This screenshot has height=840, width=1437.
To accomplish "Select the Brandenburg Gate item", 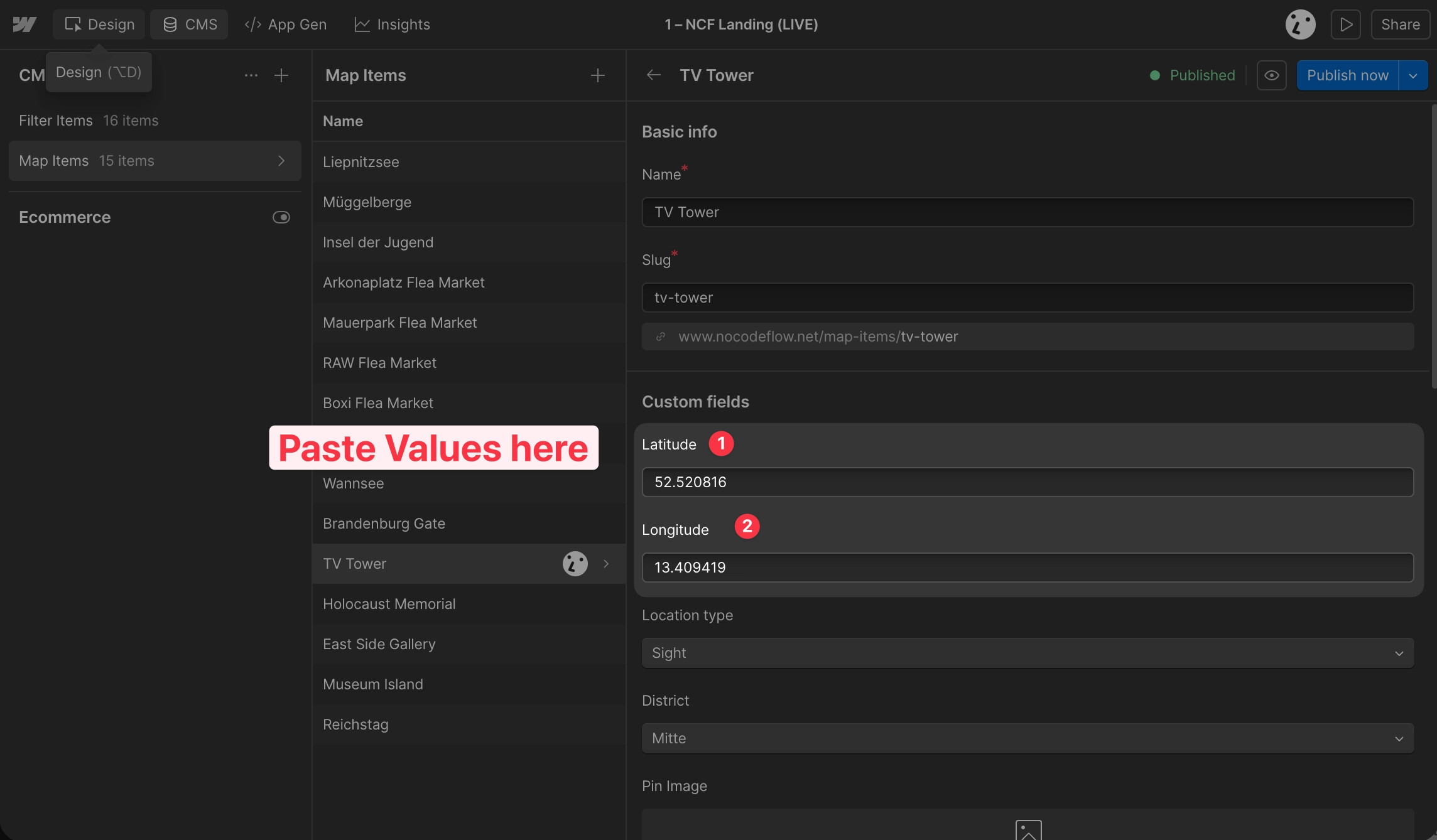I will [x=469, y=524].
